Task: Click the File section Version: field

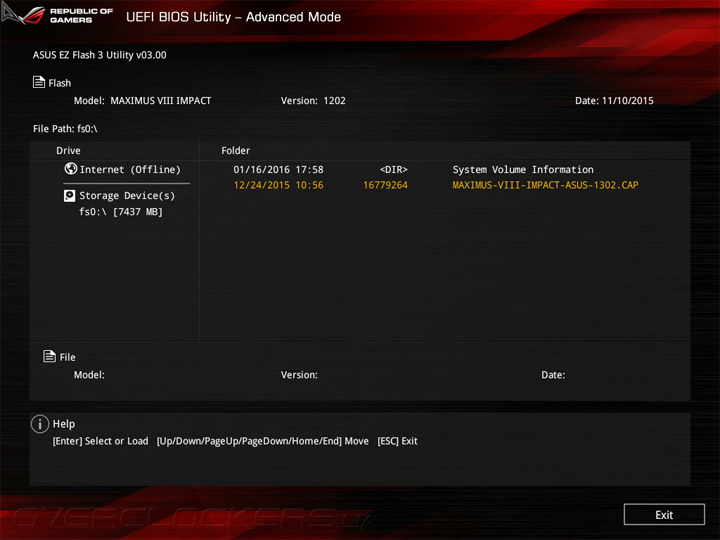Action: tap(299, 375)
